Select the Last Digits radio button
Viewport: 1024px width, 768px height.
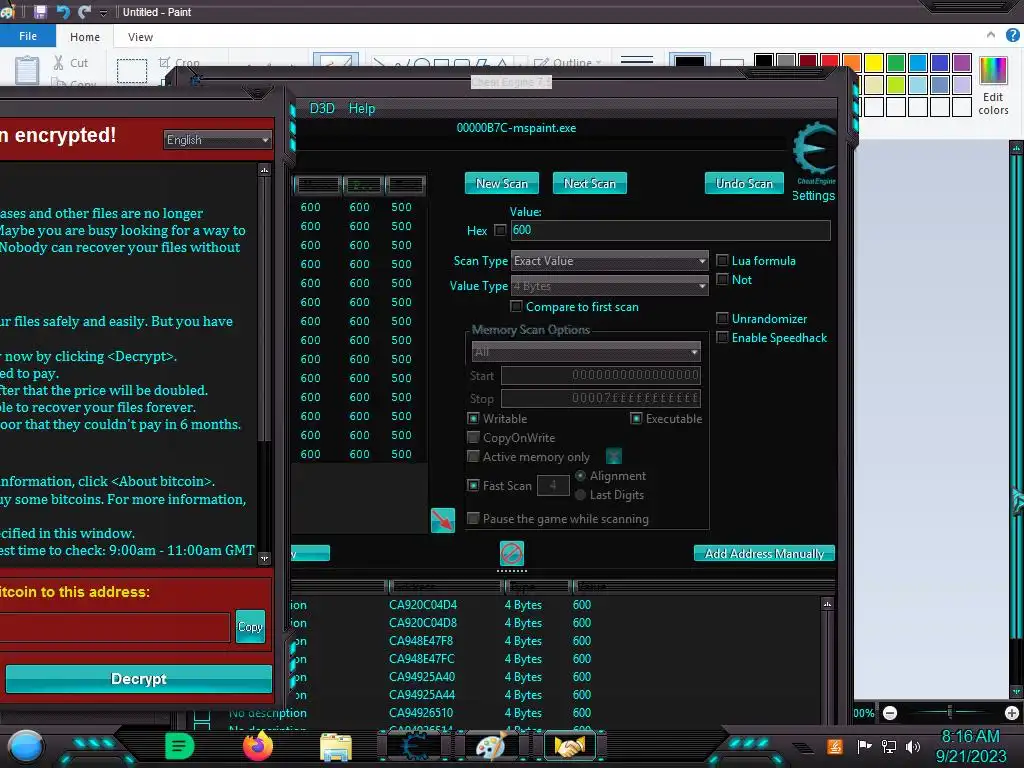click(x=580, y=495)
